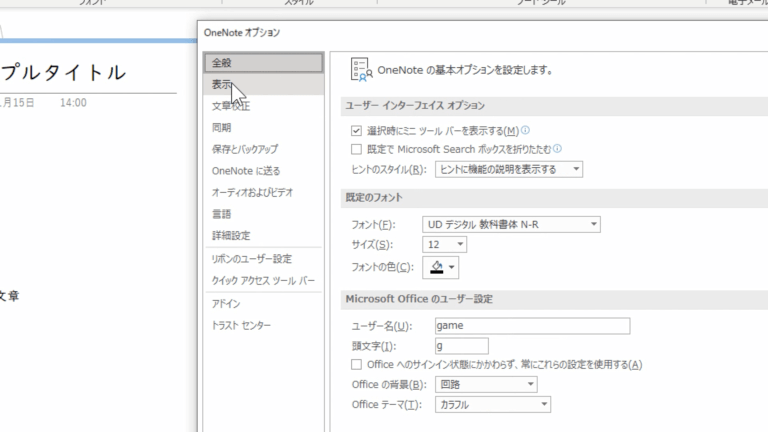Click the page time 14:00 in OneNote
768x432 pixels.
(73, 103)
